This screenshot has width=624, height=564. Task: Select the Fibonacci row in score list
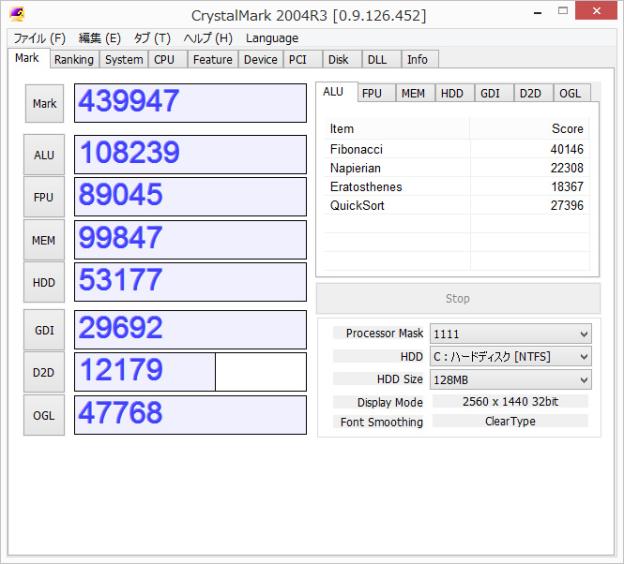(457, 149)
